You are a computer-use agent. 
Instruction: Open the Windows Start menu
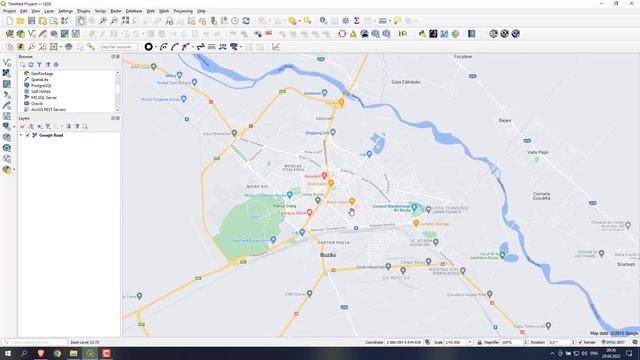pyautogui.click(x=8, y=353)
